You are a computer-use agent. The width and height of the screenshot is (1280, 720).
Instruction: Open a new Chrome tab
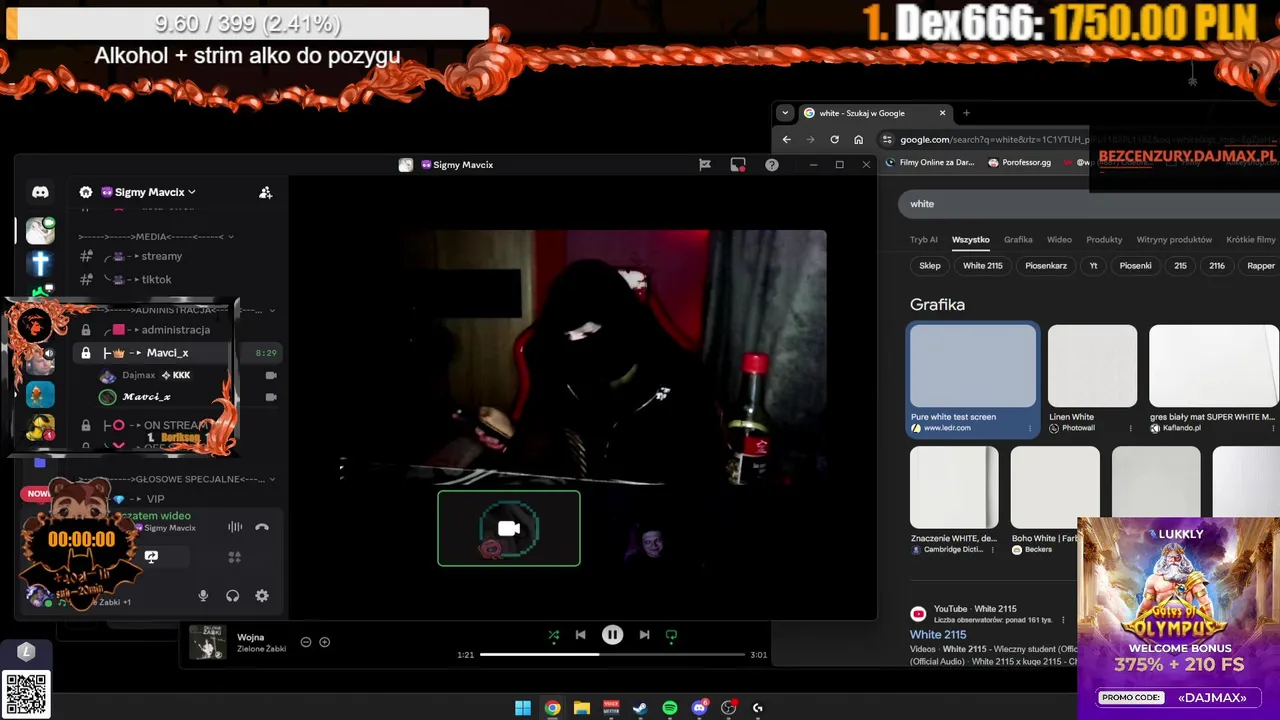pyautogui.click(x=966, y=113)
